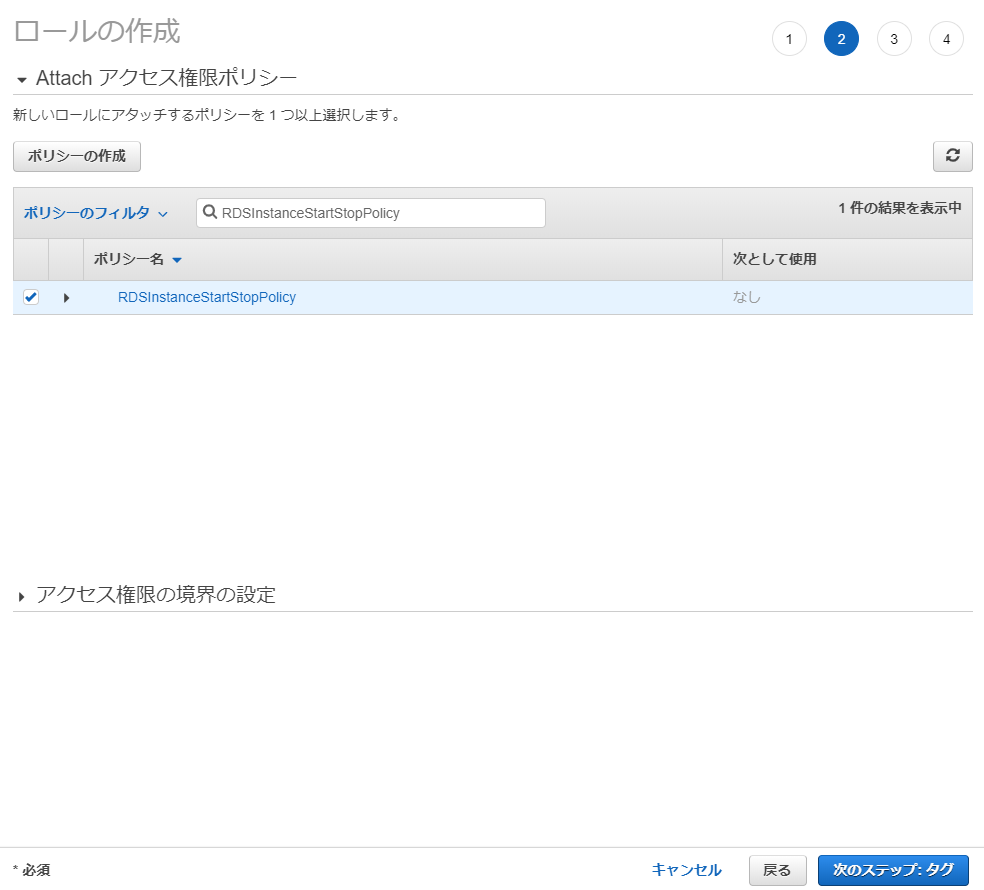Sort by ポリシー名 column header
This screenshot has width=984, height=890.
point(137,259)
